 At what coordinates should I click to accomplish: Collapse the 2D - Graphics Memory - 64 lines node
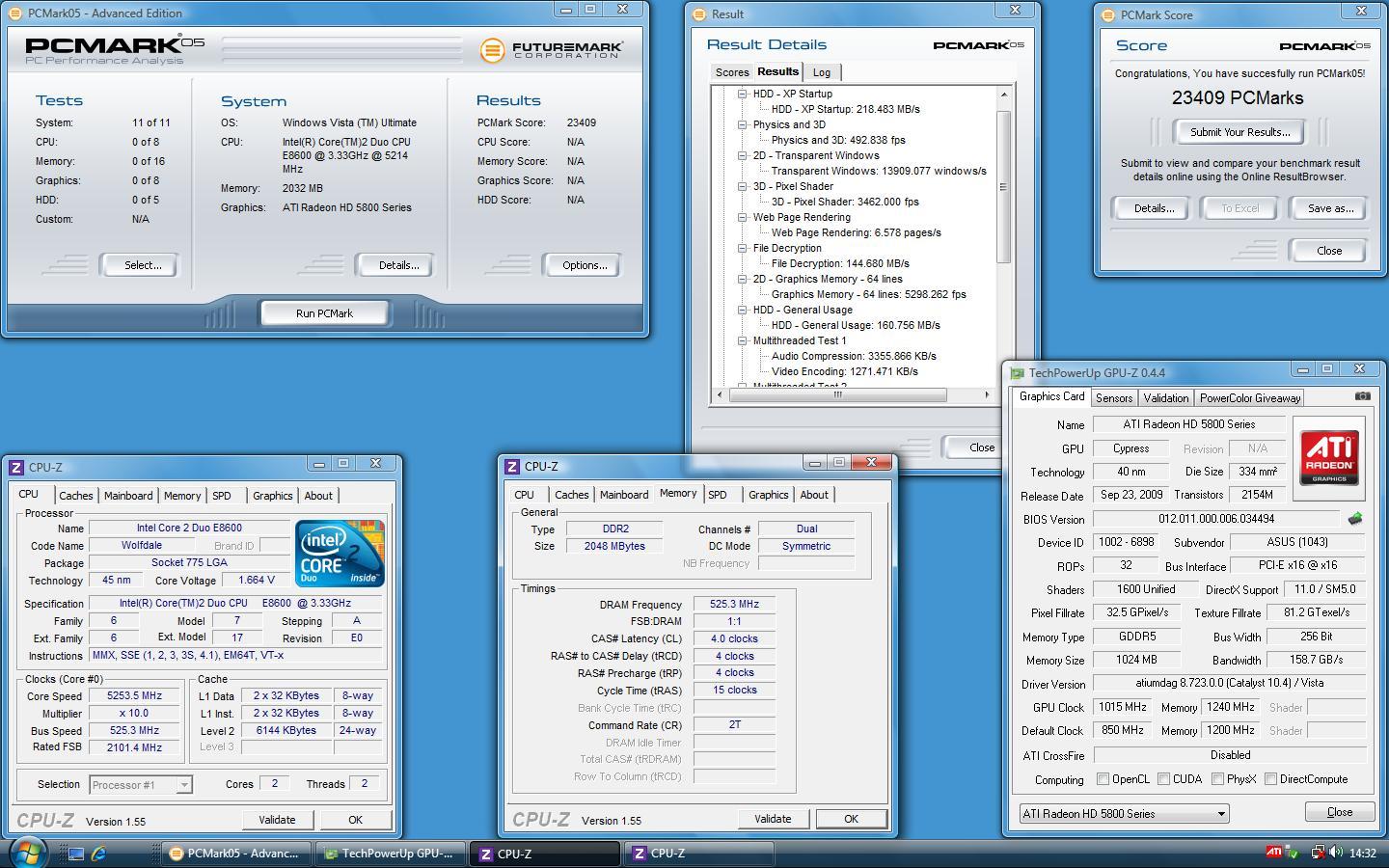742,279
